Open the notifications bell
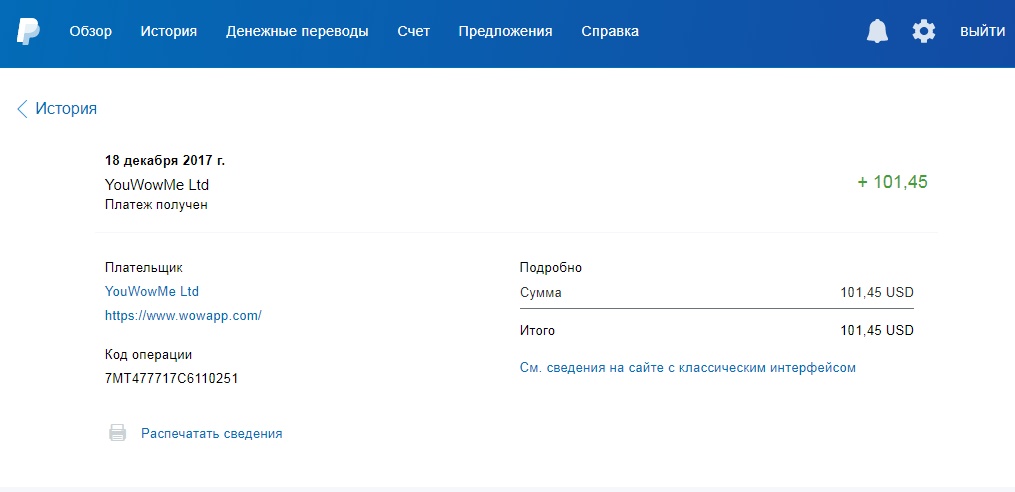The width and height of the screenshot is (1015, 492). (x=877, y=31)
